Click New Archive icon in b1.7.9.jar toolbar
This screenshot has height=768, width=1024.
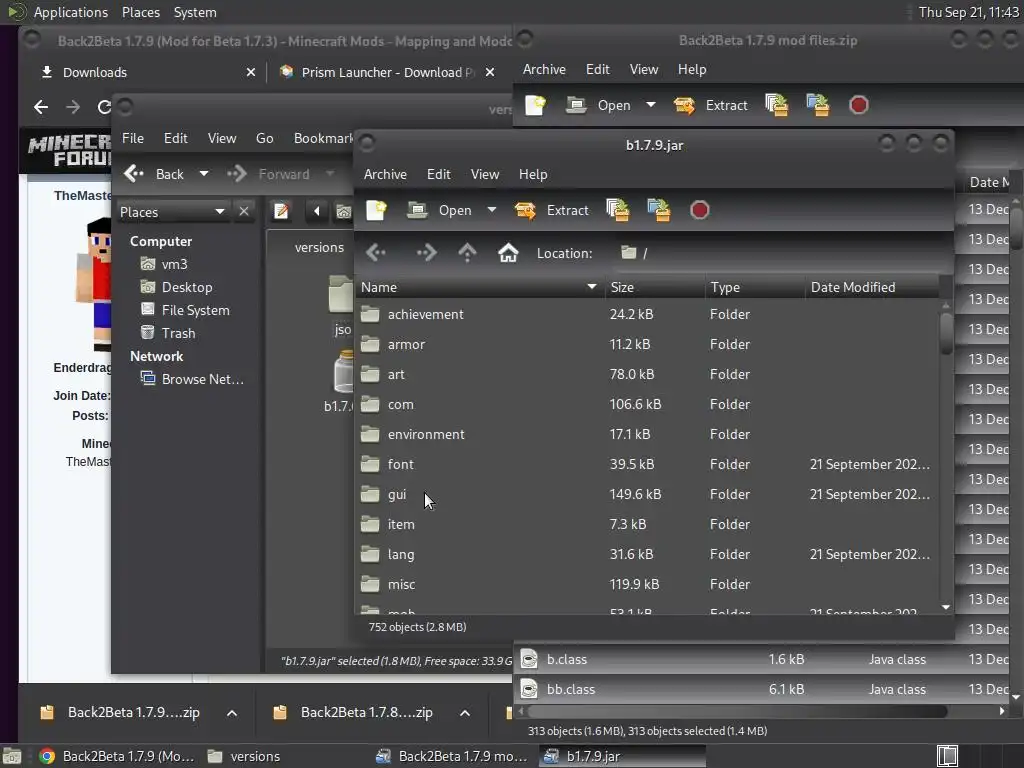click(x=376, y=210)
